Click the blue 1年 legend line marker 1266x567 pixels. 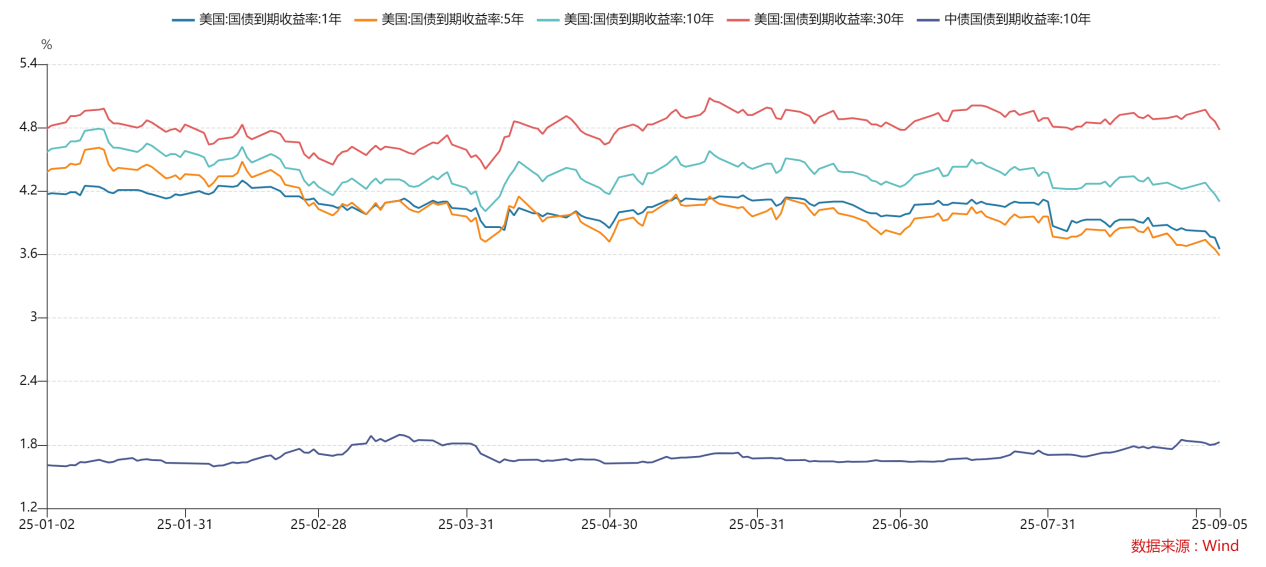click(184, 19)
